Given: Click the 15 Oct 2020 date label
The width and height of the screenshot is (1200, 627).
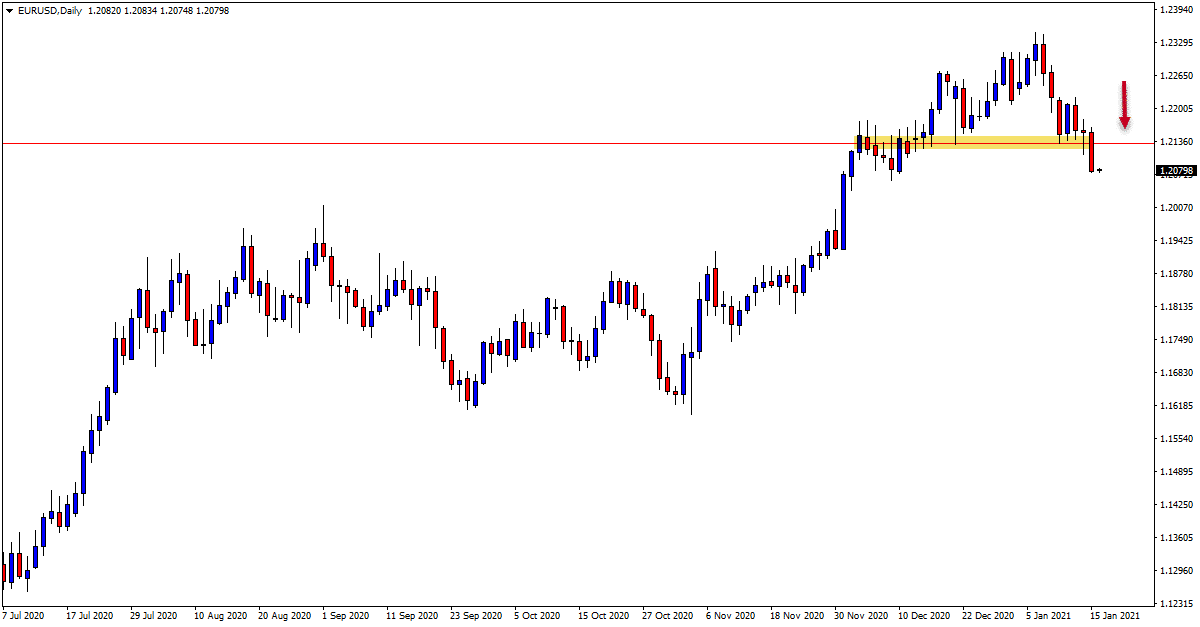Looking at the screenshot, I should pos(603,616).
